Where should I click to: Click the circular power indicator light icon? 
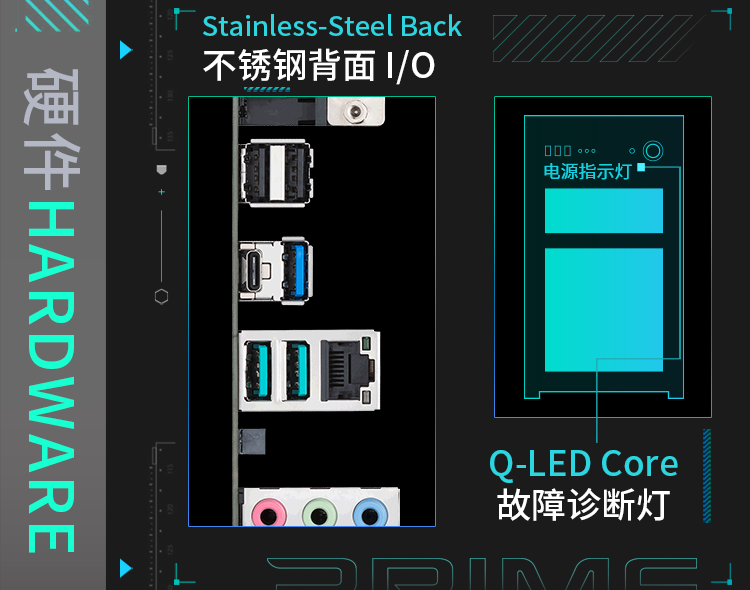653,151
